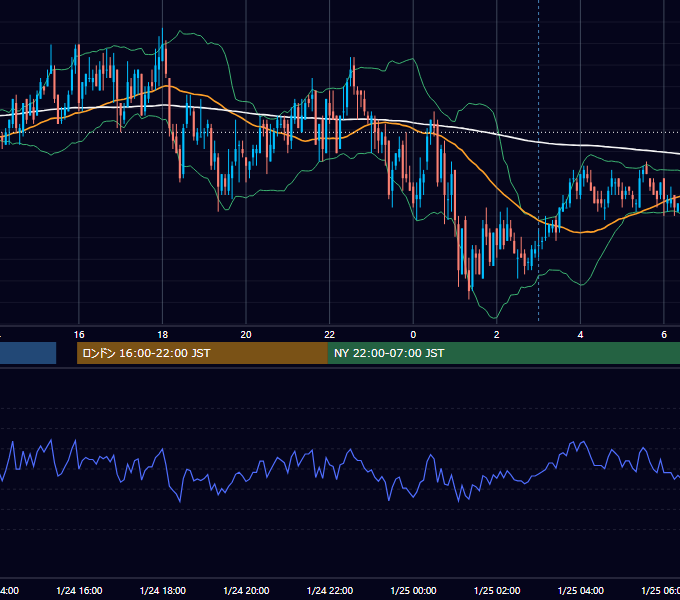680x600 pixels.
Task: Click the 1/25 02:00 date label
Action: pos(497,590)
